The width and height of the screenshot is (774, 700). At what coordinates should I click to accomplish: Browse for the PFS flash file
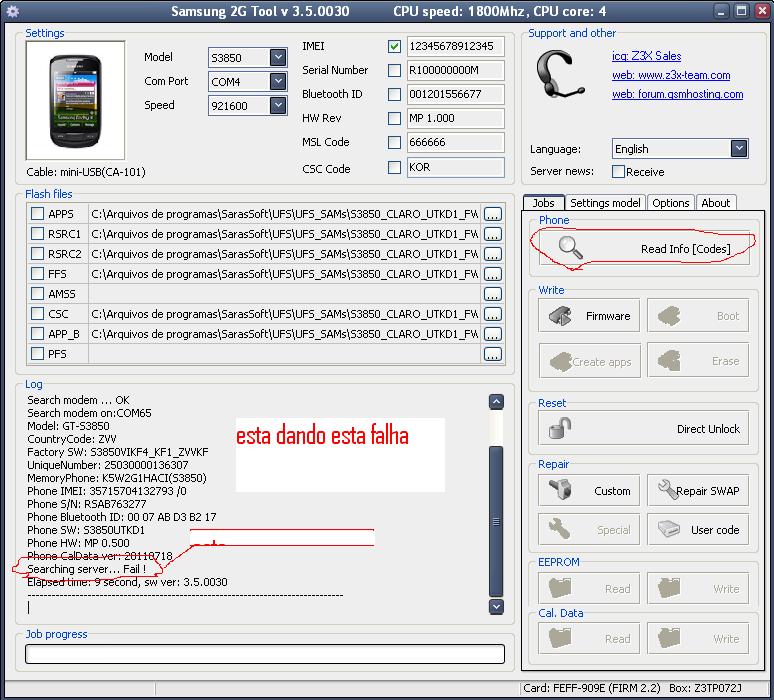(493, 354)
